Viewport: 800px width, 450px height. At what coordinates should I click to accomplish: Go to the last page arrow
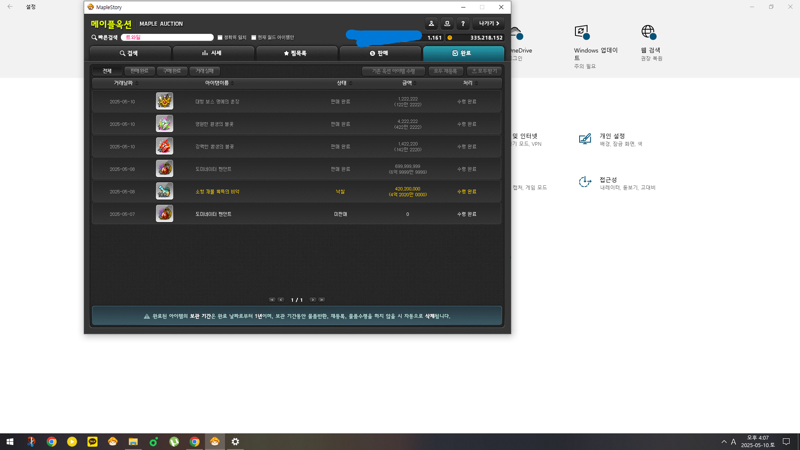point(321,300)
